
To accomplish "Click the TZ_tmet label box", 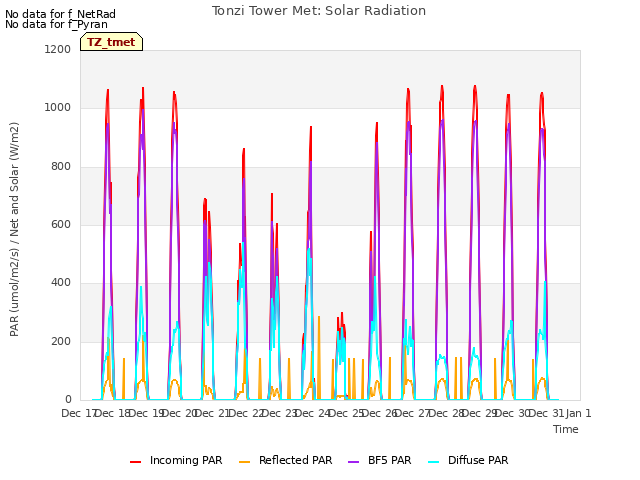I will [111, 42].
